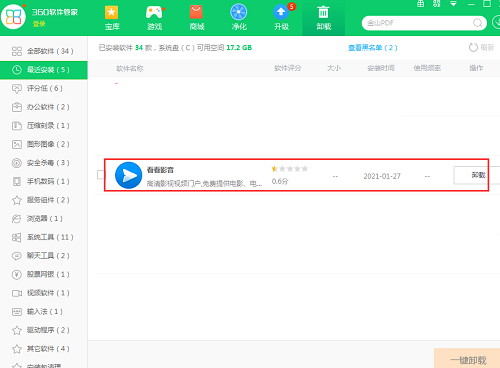Click the 看看影音 blue play icon
500x368 pixels.
coord(128,175)
